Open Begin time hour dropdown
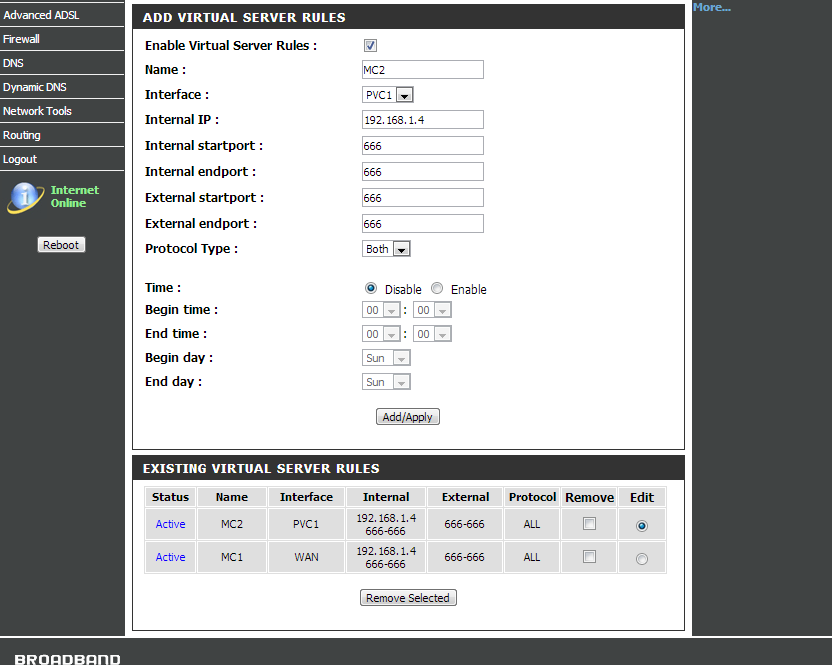This screenshot has width=832, height=665. (x=381, y=310)
